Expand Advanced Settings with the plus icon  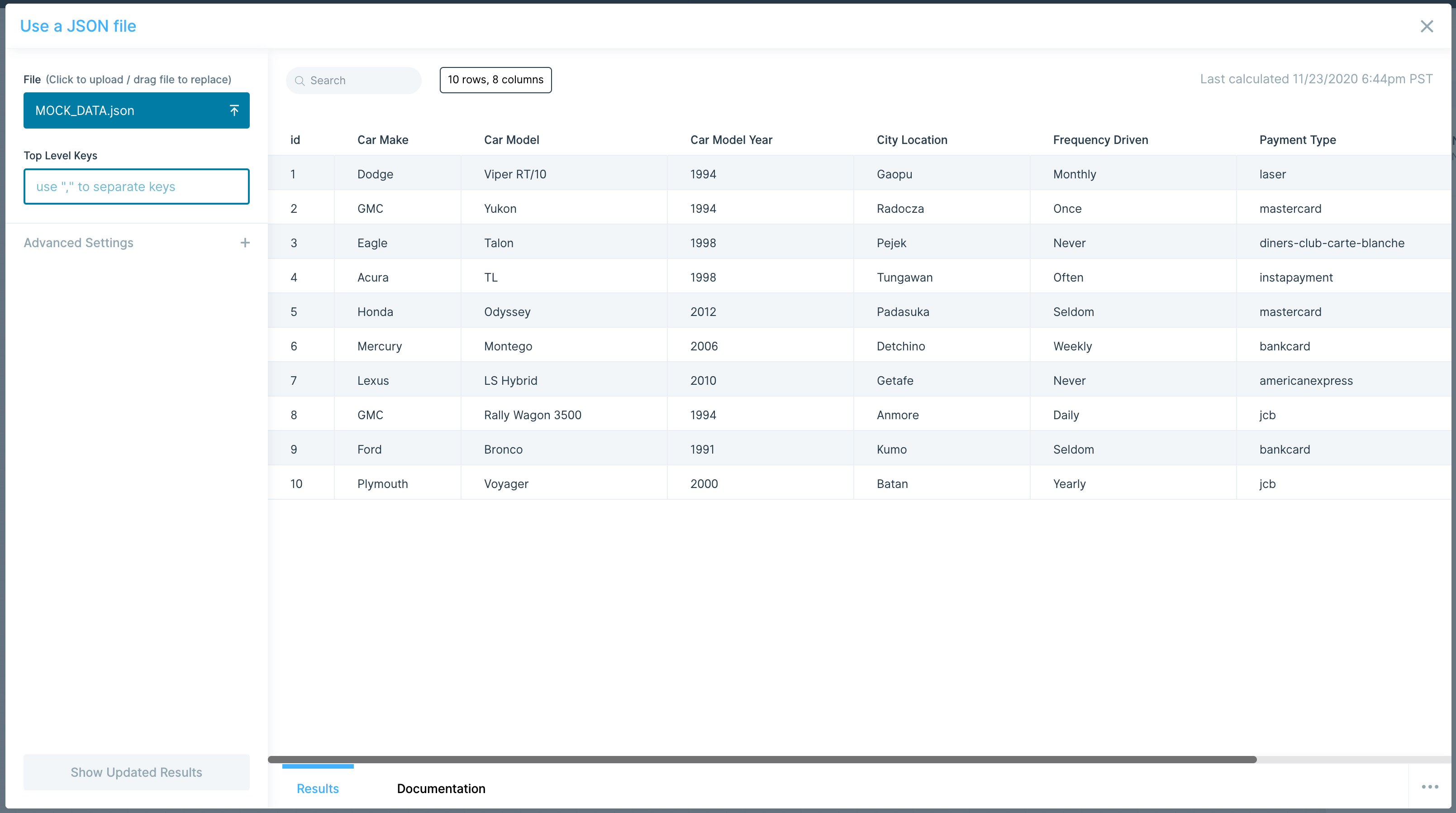pyautogui.click(x=245, y=243)
